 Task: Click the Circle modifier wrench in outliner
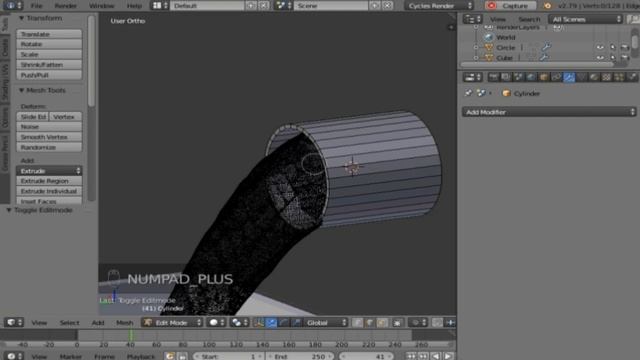tap(547, 47)
